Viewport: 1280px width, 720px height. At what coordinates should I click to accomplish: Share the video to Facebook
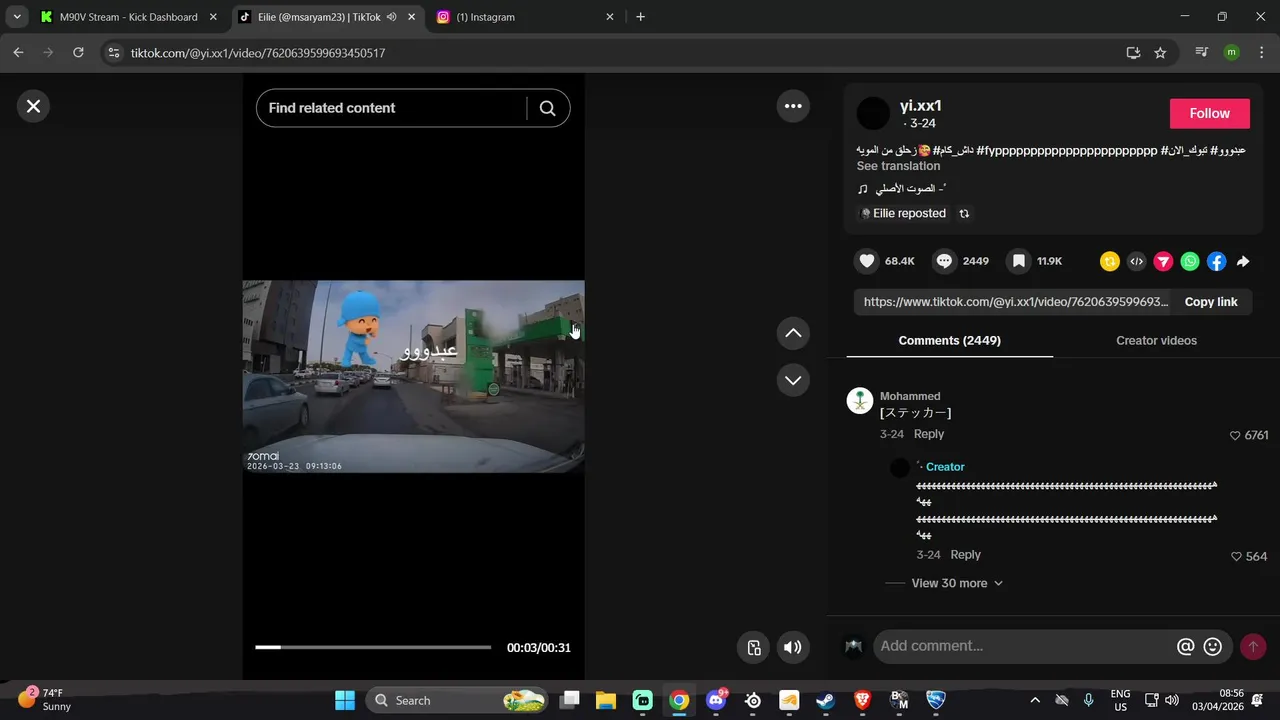point(1216,261)
